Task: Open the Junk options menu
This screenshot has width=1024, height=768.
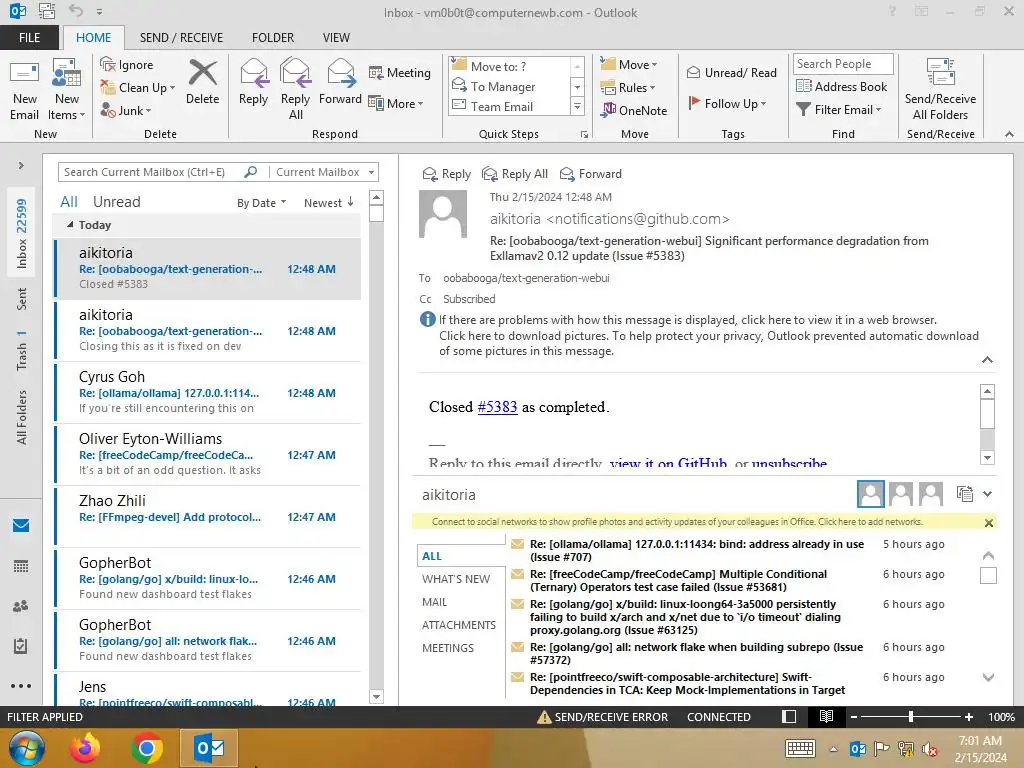Action: pos(126,111)
